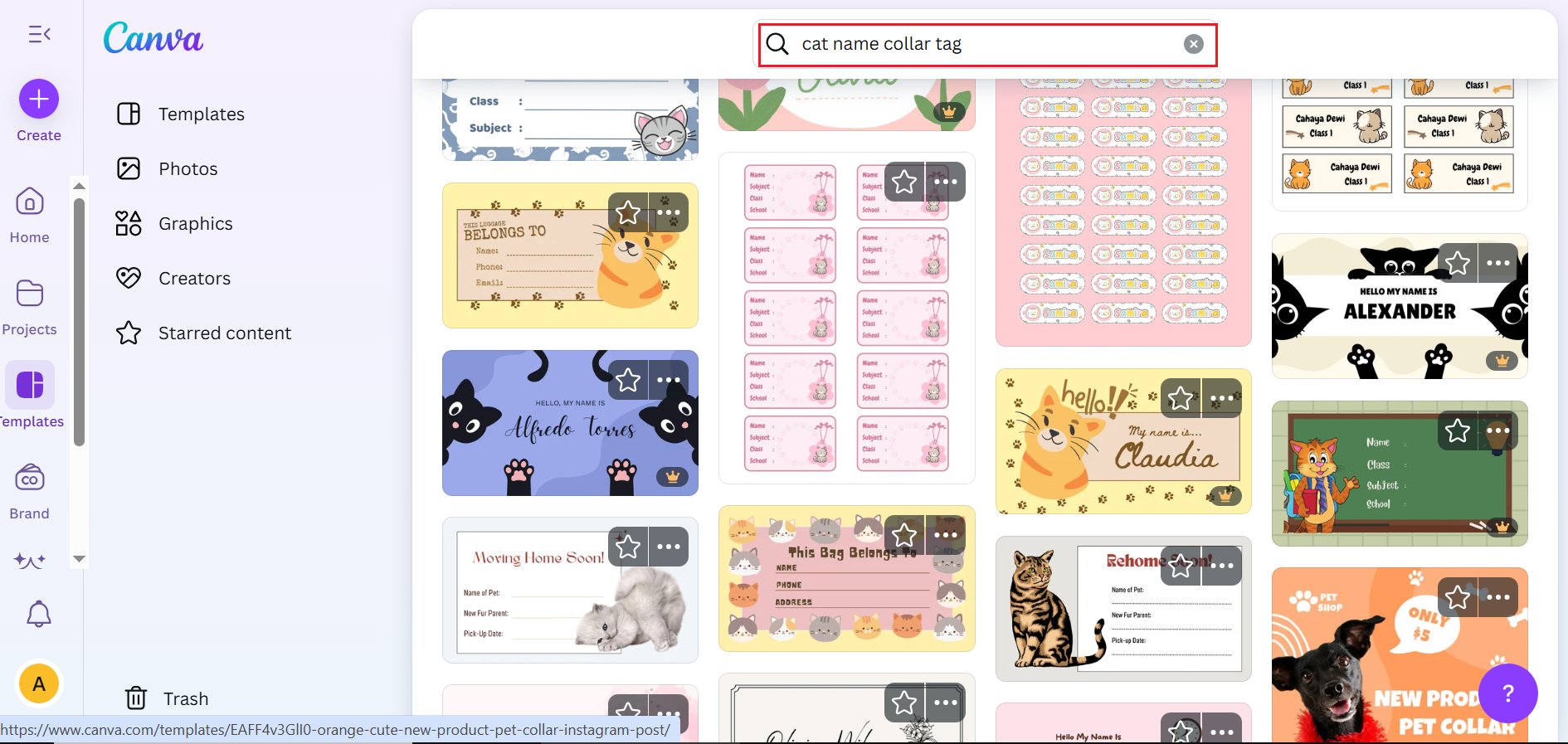Open the Projects folder icon
Viewport: 1568px width, 744px height.
point(30,294)
